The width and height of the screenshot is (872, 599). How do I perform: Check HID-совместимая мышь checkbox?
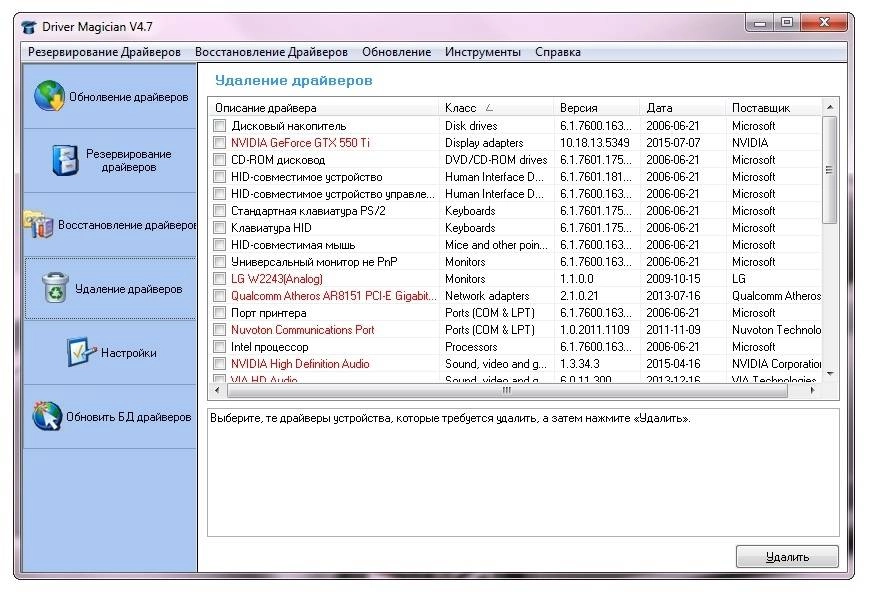[x=220, y=245]
